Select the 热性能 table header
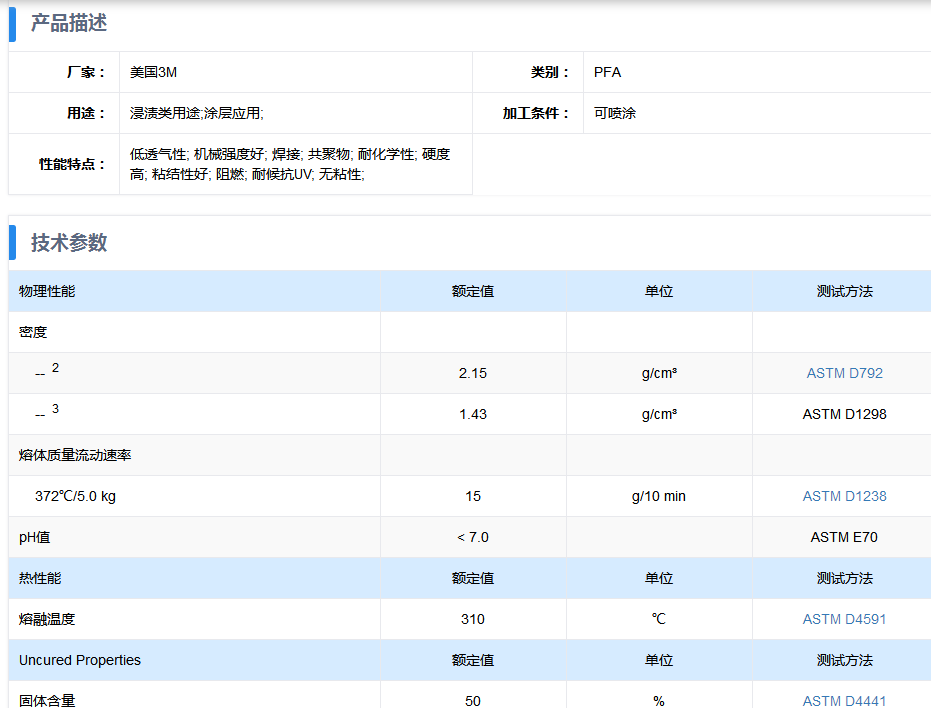 (40, 578)
